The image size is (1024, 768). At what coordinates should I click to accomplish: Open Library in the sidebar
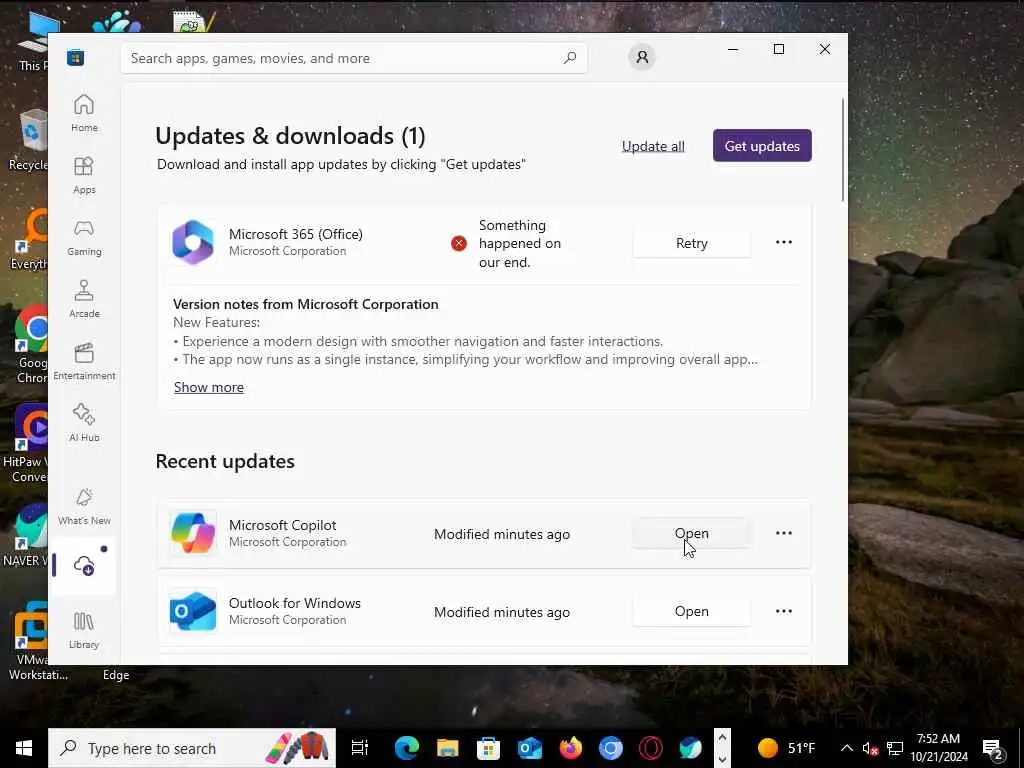pos(84,630)
